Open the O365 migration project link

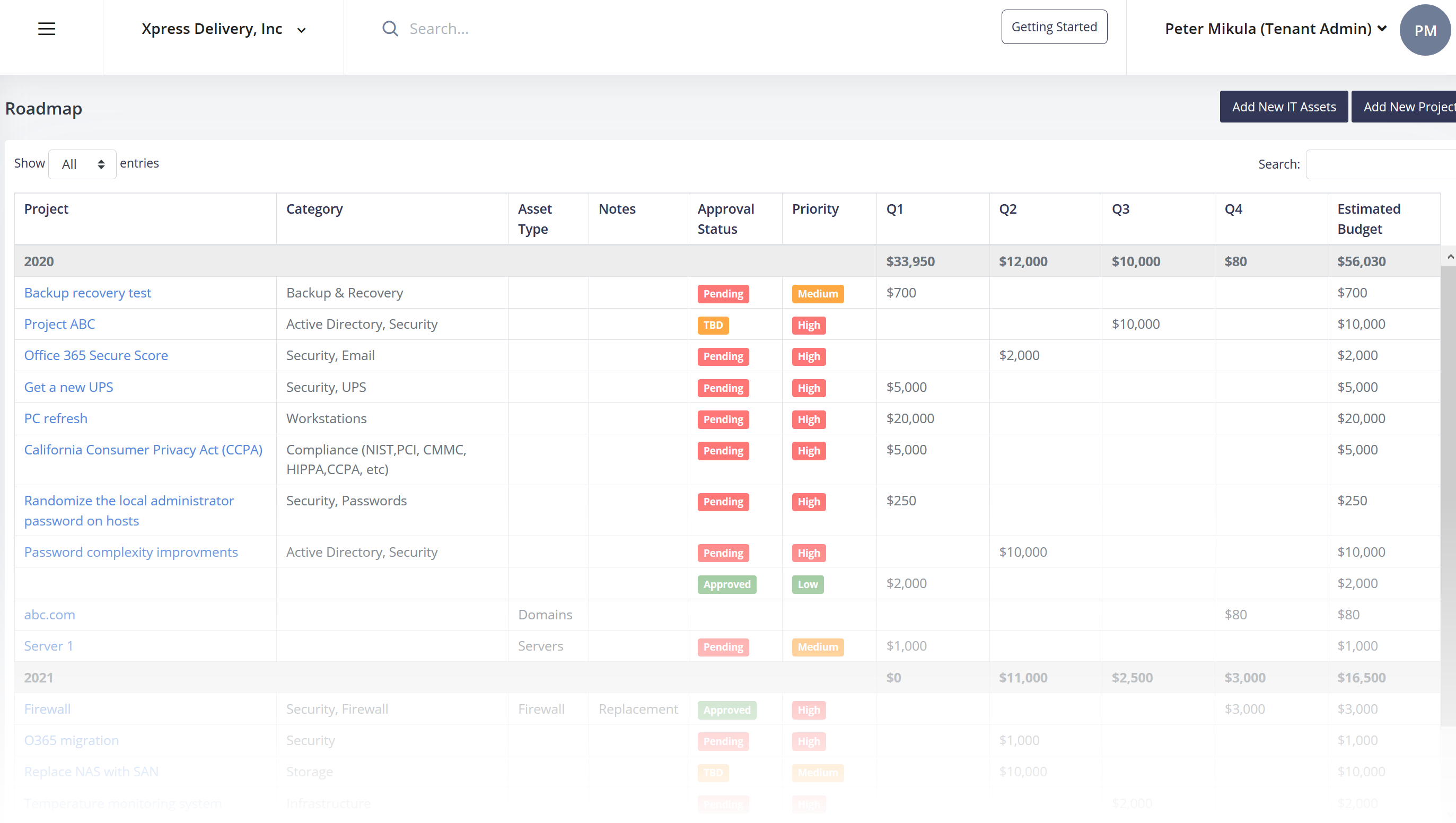71,740
